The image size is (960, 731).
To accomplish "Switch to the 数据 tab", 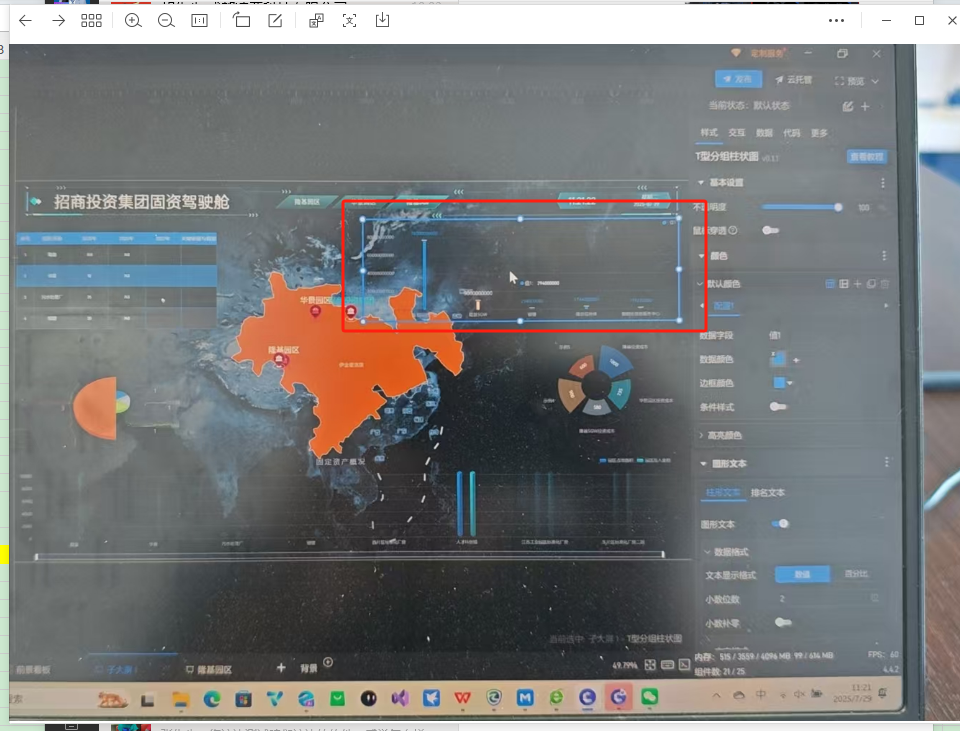I will (x=764, y=132).
